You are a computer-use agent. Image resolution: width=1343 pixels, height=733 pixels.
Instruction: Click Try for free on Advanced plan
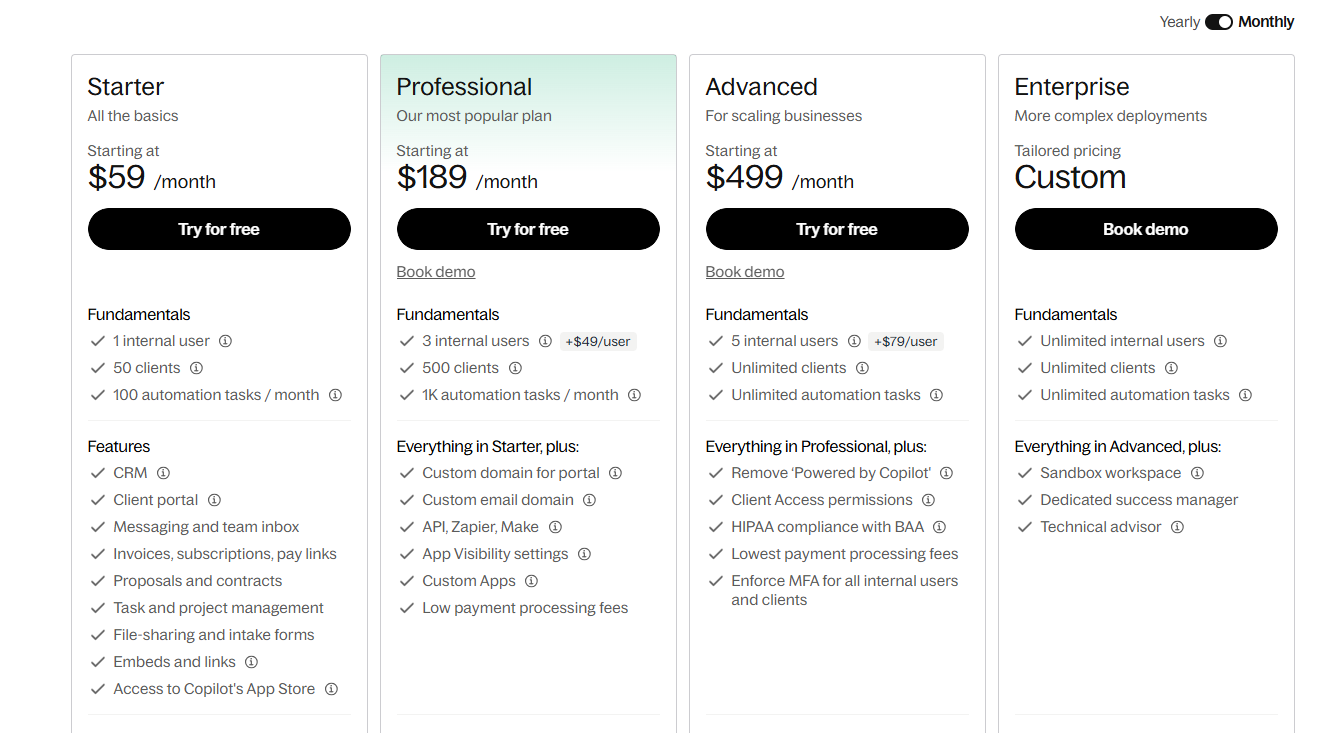click(x=837, y=229)
